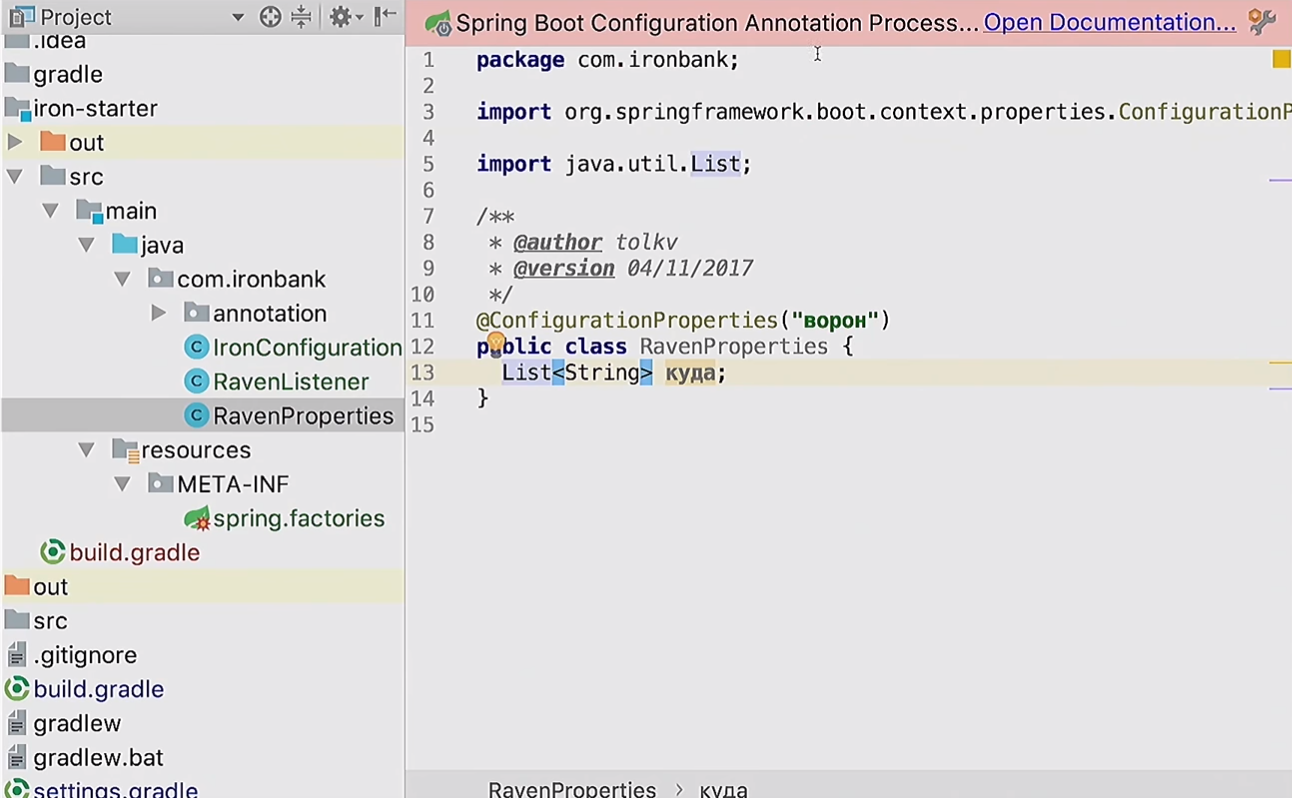Collapse the java folder arrow

tap(86, 245)
